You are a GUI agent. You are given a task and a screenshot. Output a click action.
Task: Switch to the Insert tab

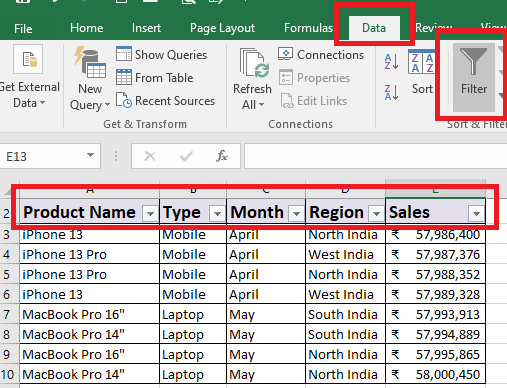[x=146, y=28]
